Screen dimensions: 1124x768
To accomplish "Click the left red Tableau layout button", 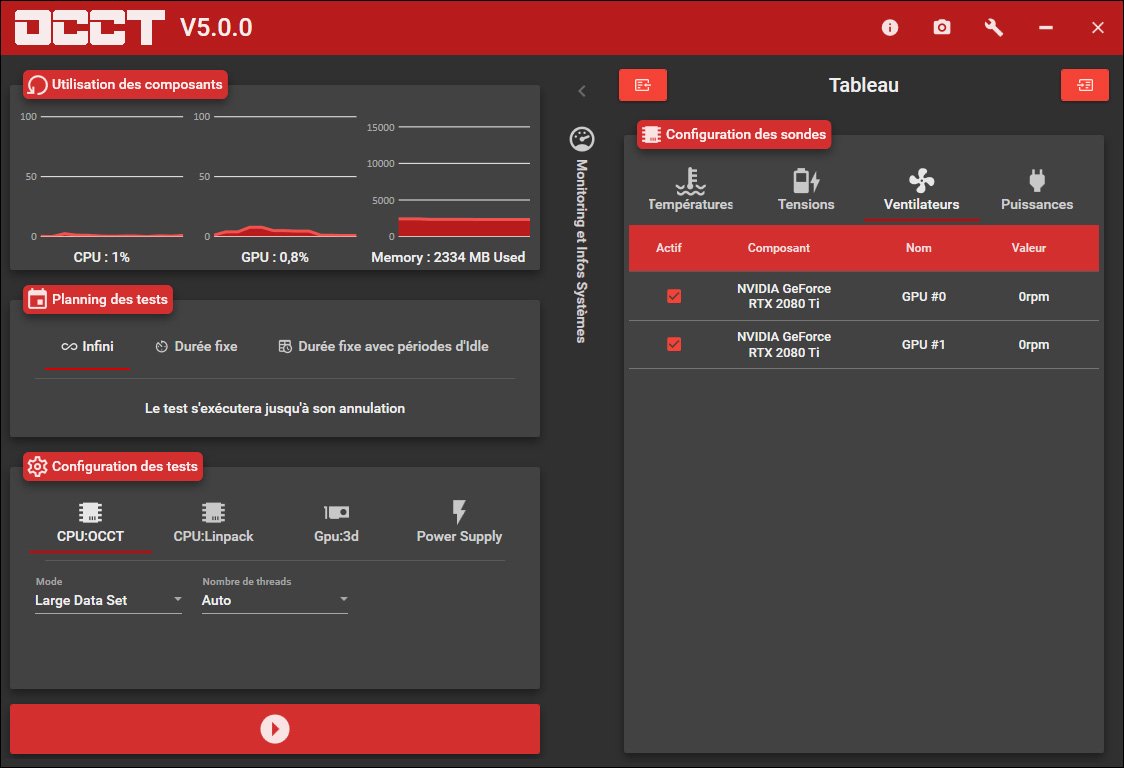I will point(643,85).
